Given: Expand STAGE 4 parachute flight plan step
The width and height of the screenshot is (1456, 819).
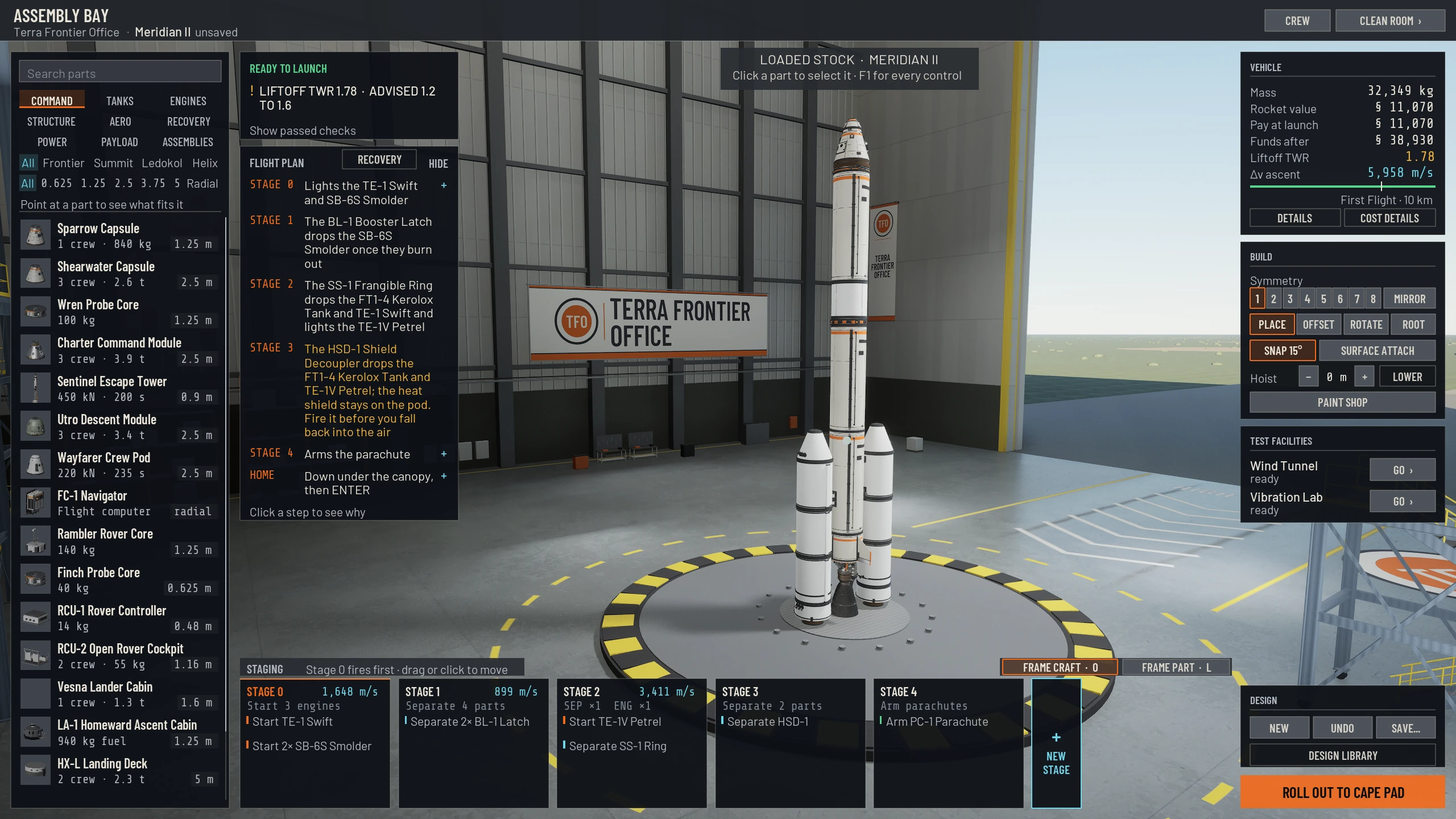Looking at the screenshot, I should pos(444,454).
